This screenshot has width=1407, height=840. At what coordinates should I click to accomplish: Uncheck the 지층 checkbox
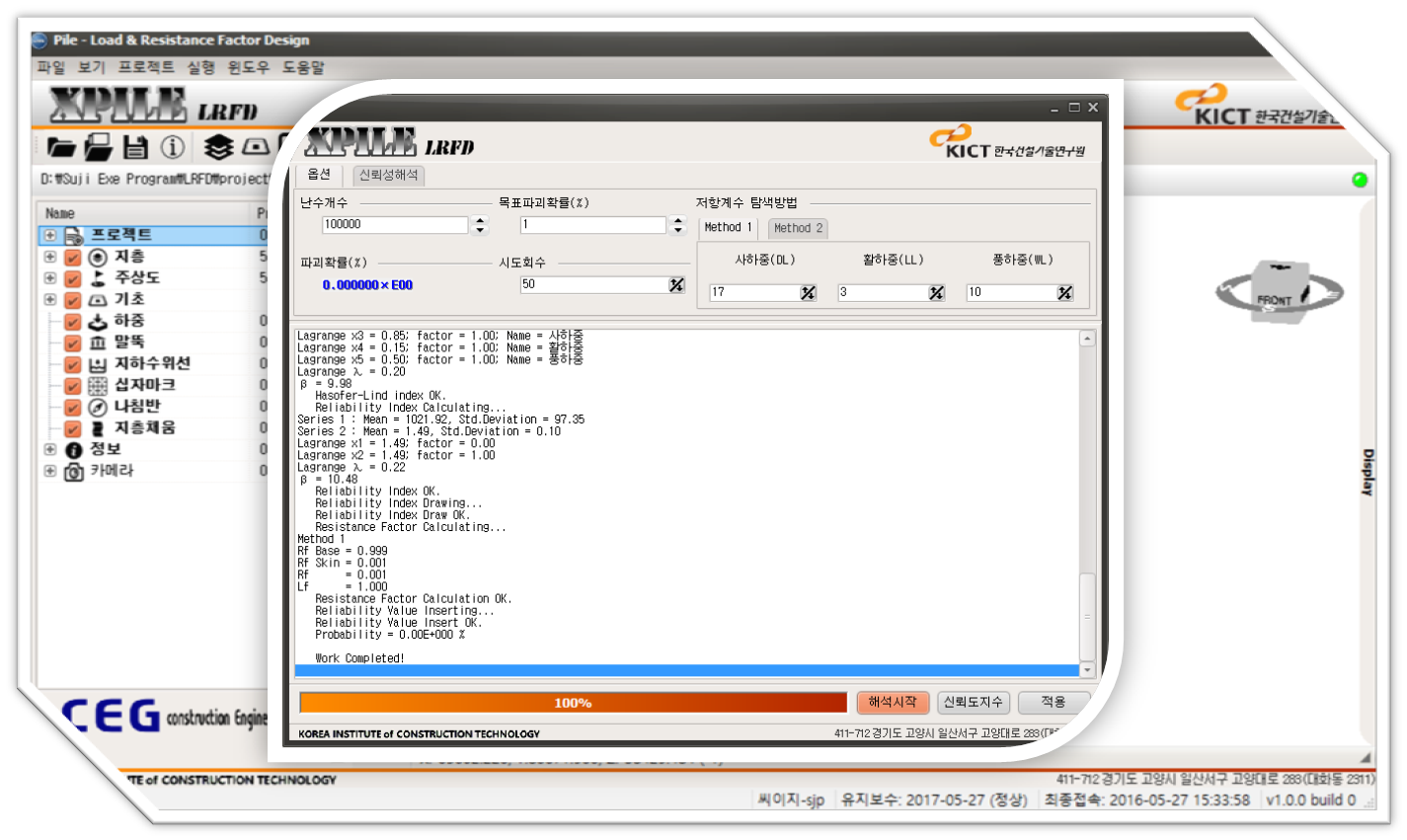point(73,258)
